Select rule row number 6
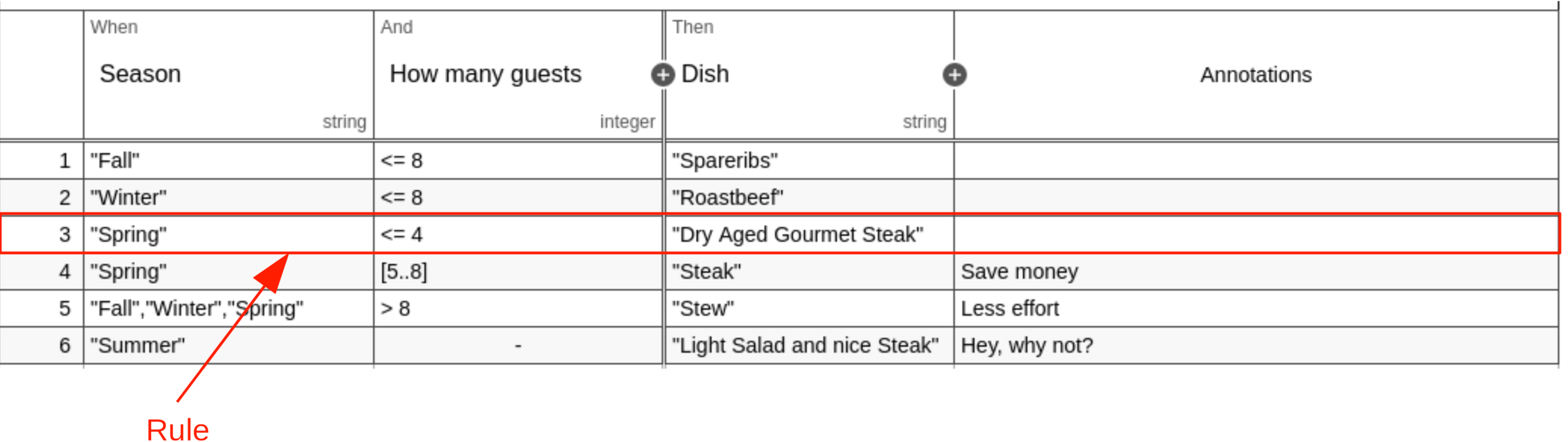Screen dimensions: 1568x442 (64, 345)
